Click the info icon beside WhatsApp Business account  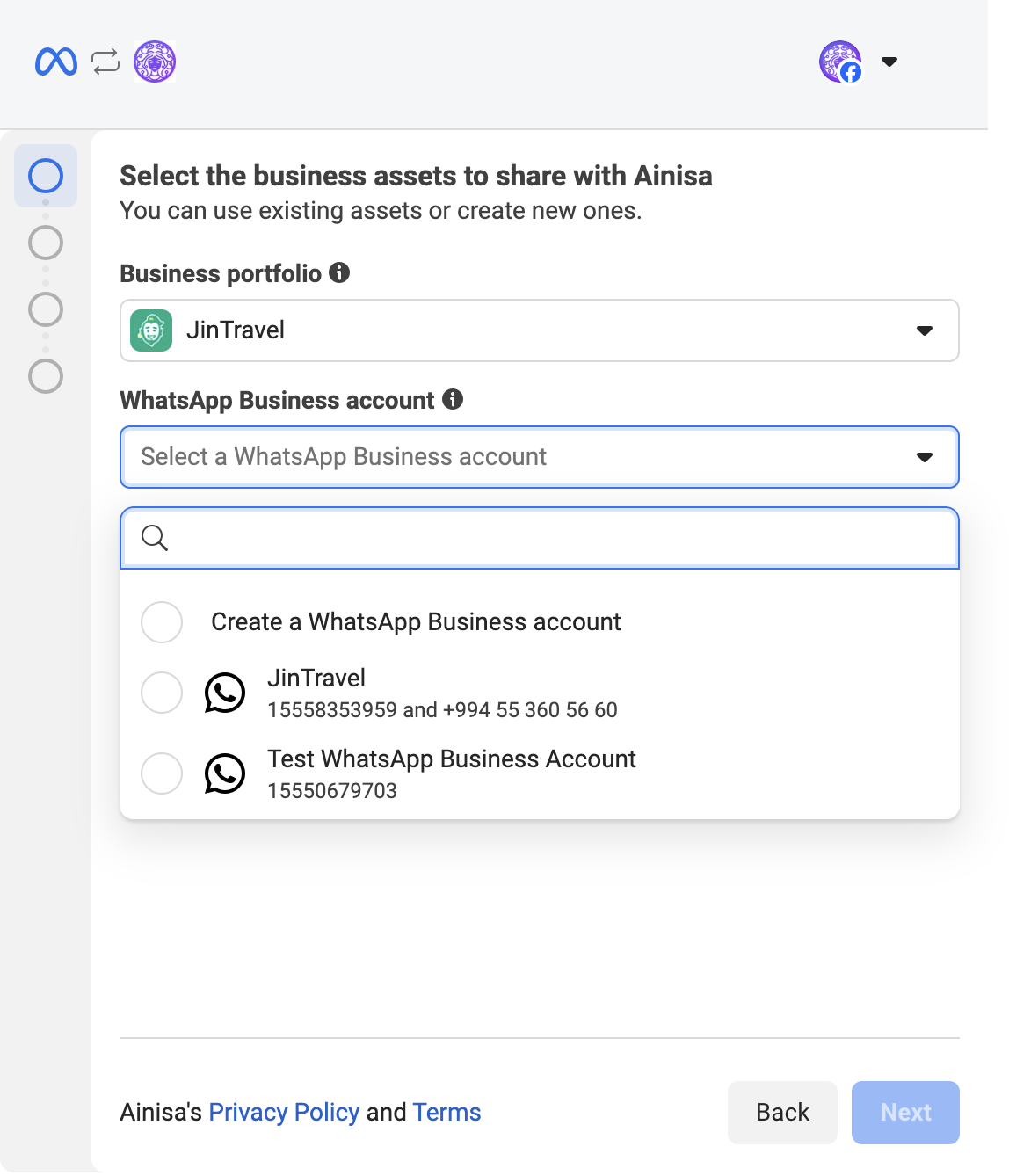tap(452, 400)
